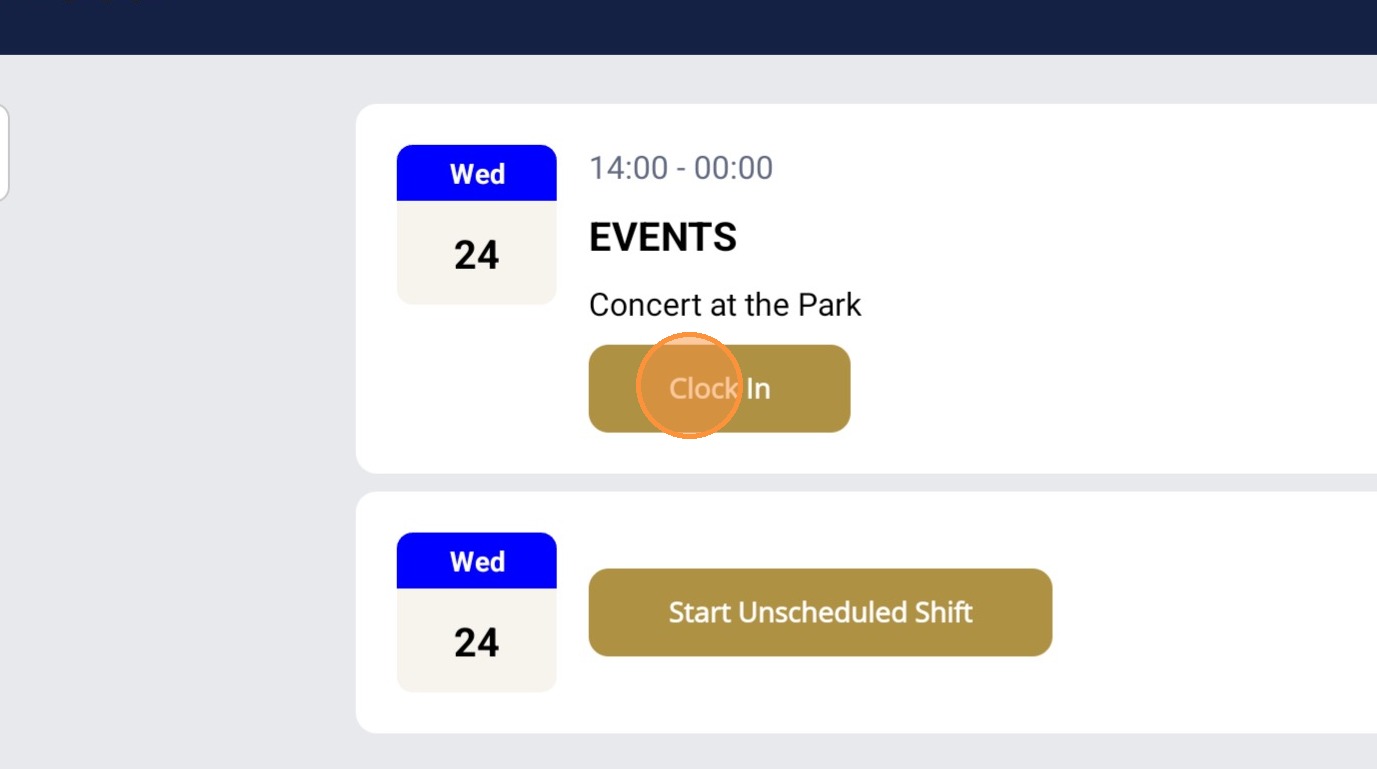
Task: Click the 24 date tile beside Start Unscheduled Shift
Action: point(476,641)
